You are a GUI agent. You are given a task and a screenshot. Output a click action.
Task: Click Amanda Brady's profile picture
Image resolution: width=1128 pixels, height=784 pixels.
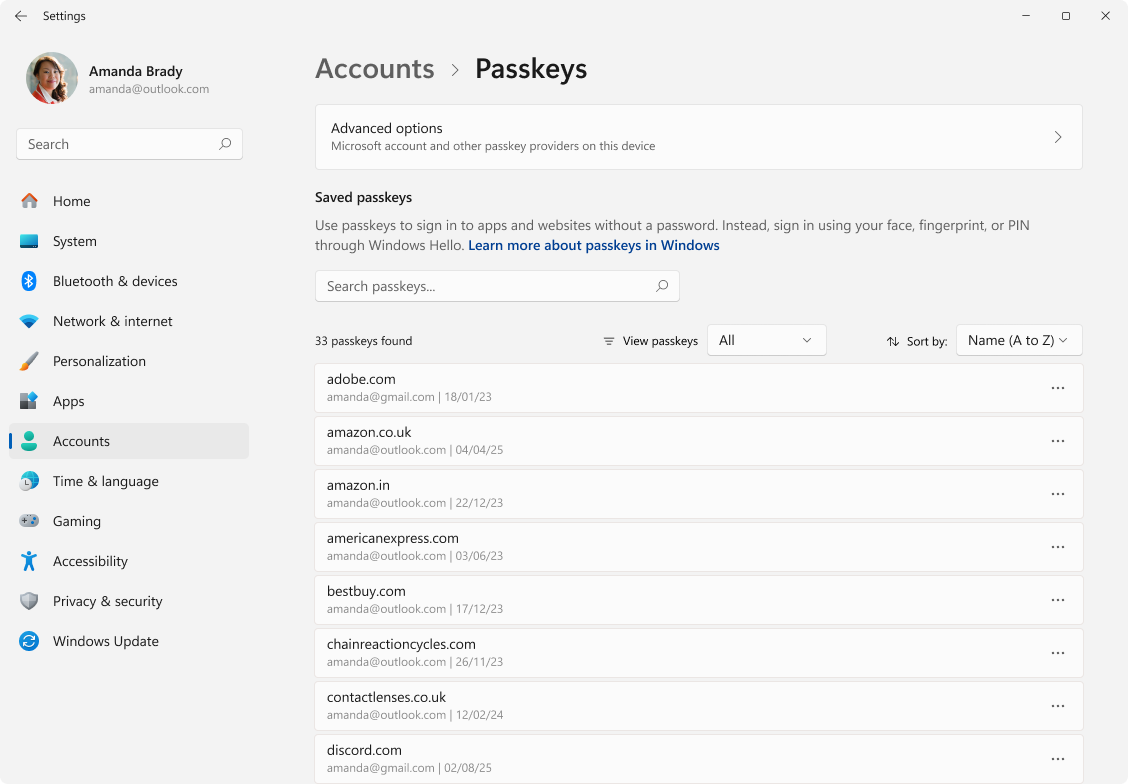pyautogui.click(x=51, y=78)
